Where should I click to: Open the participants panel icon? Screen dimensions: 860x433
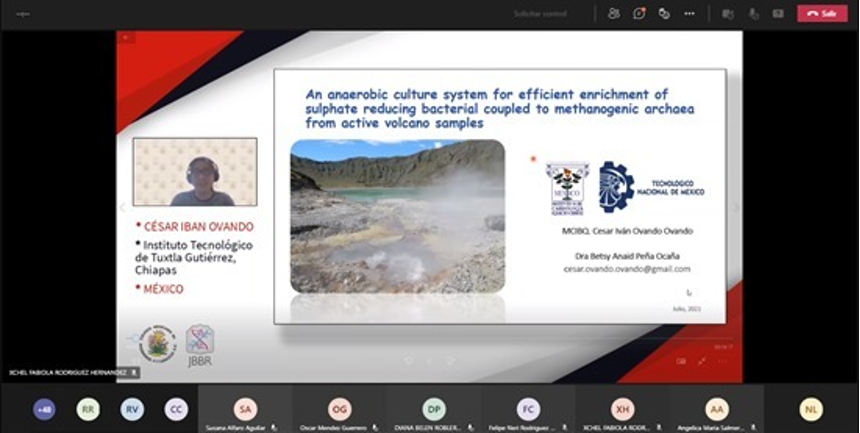tap(614, 14)
